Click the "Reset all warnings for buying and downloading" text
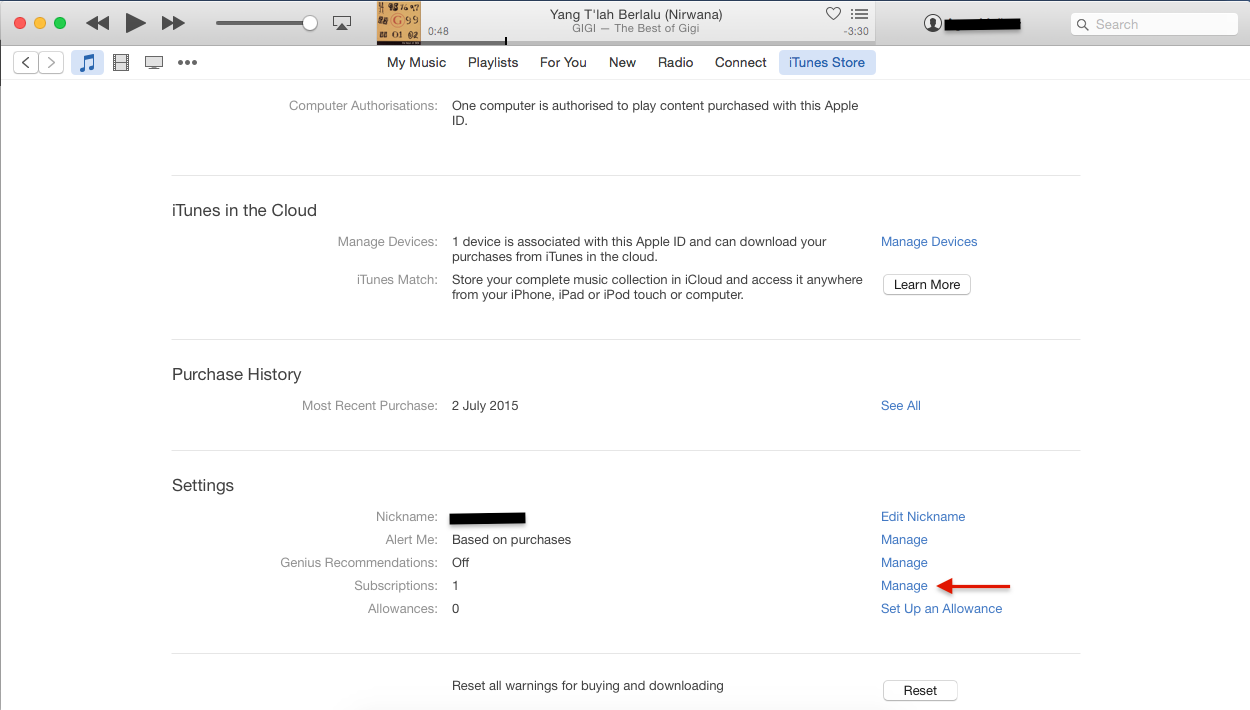Image resolution: width=1250 pixels, height=710 pixels. [x=588, y=686]
